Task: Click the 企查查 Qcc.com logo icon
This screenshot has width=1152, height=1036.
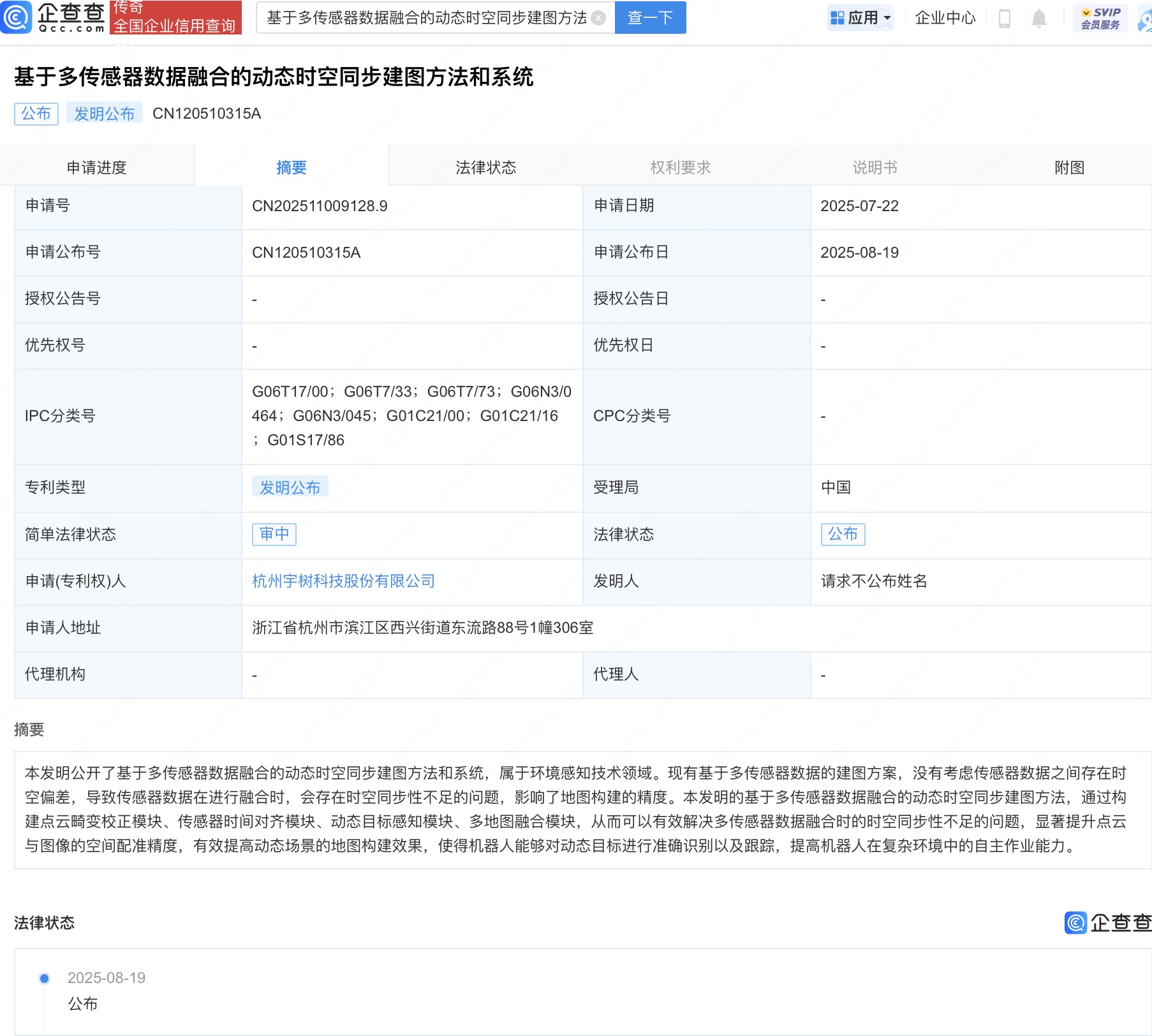Action: click(x=17, y=17)
